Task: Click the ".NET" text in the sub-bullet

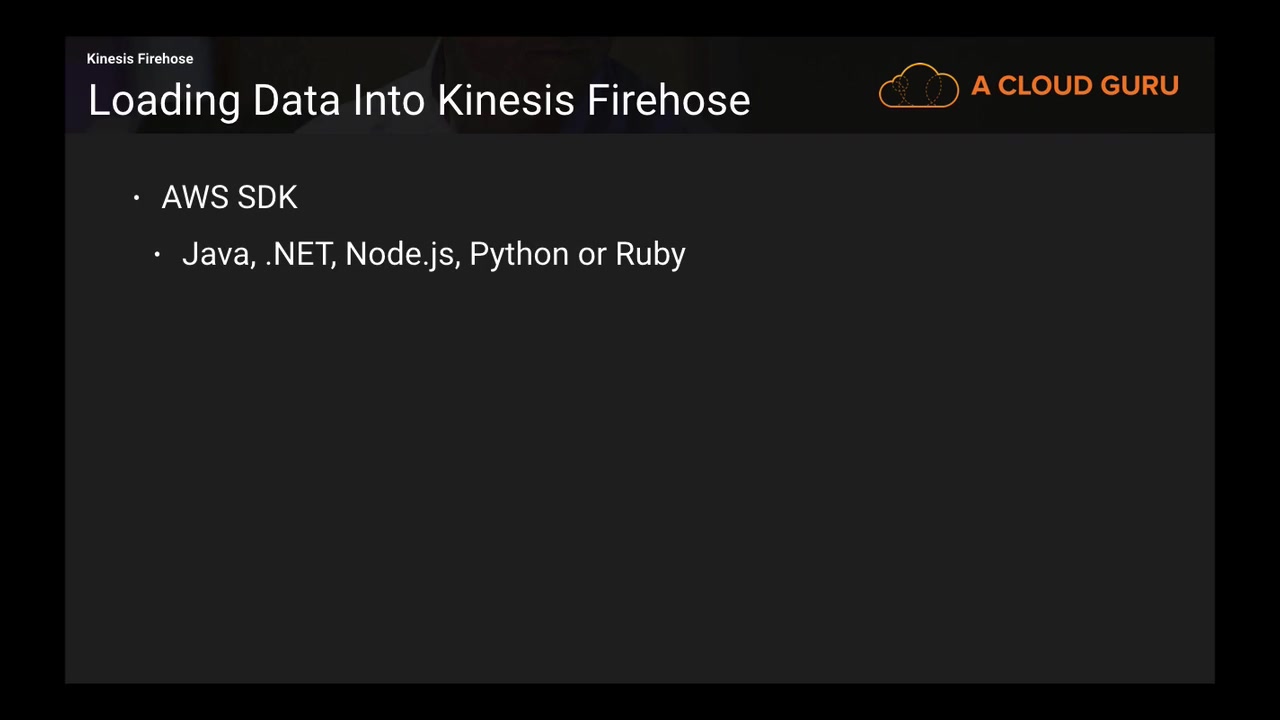Action: click(299, 254)
